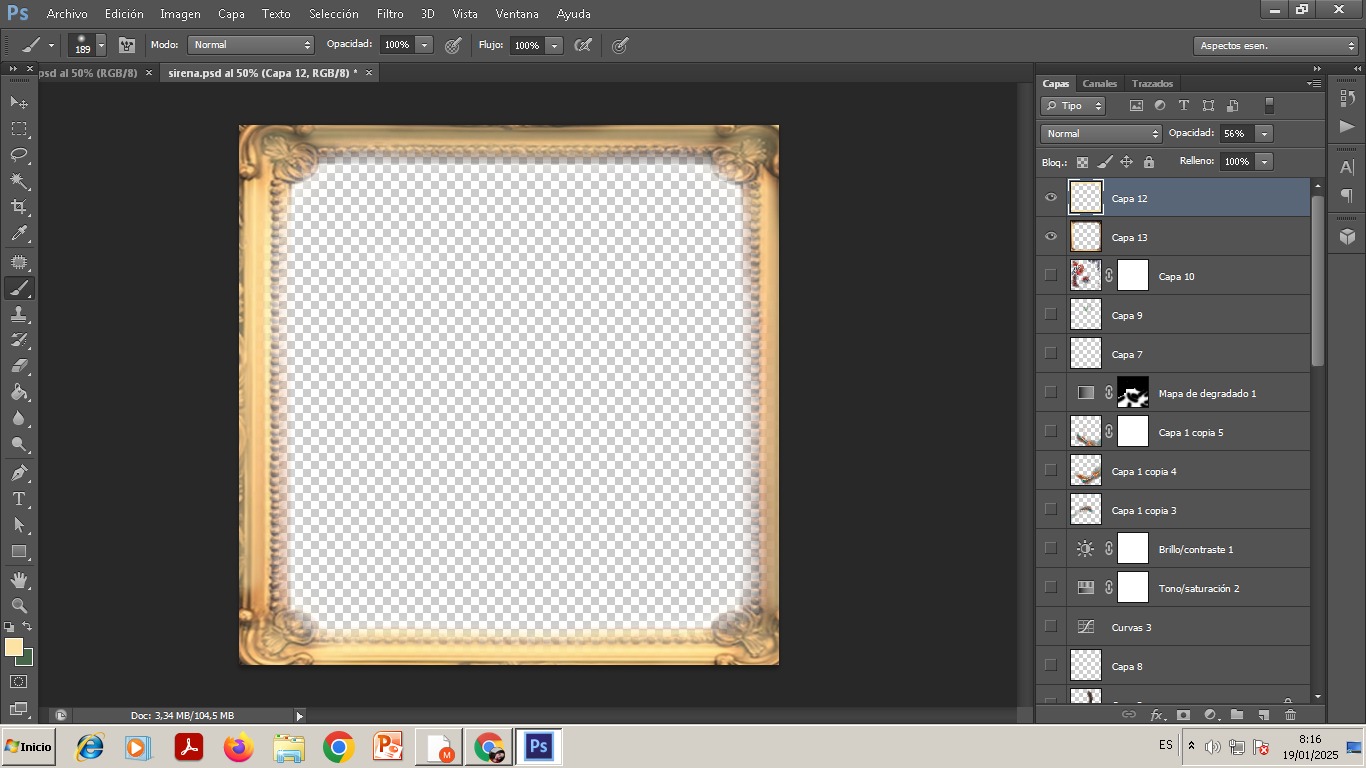Viewport: 1366px width, 768px height.
Task: Click the add layer mask icon
Action: pos(1183,715)
